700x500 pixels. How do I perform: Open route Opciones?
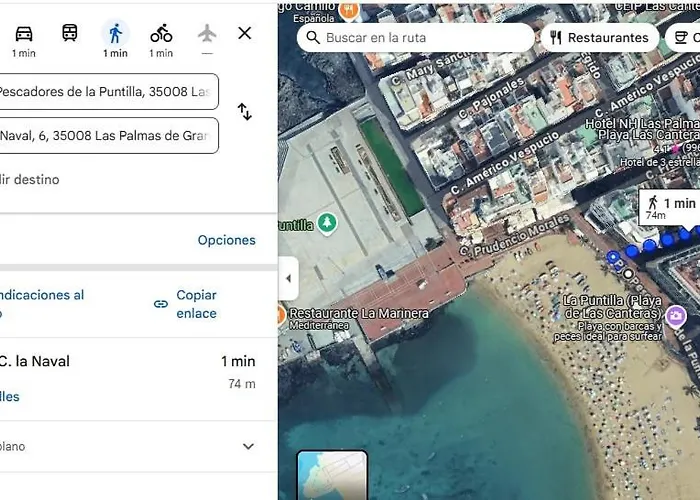[x=226, y=240]
